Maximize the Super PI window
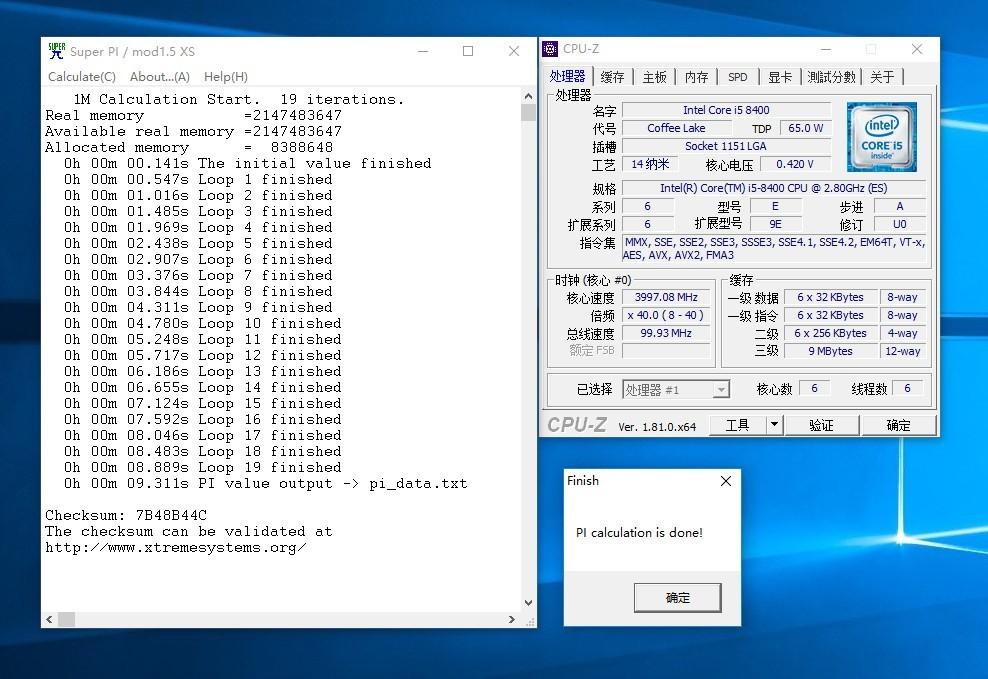 [x=468, y=51]
